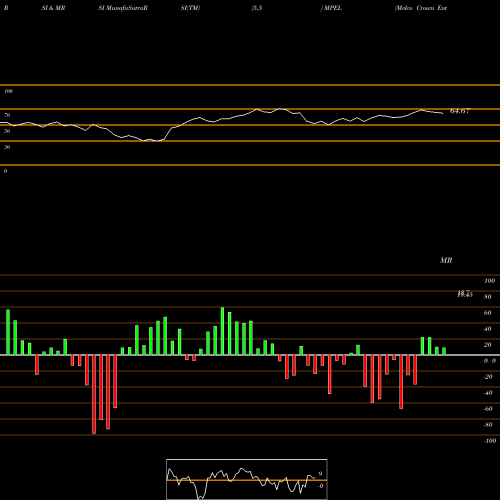Select the 'SI MunafaSutraR' header label
This screenshot has width=500, height=500.
click(x=123, y=8)
